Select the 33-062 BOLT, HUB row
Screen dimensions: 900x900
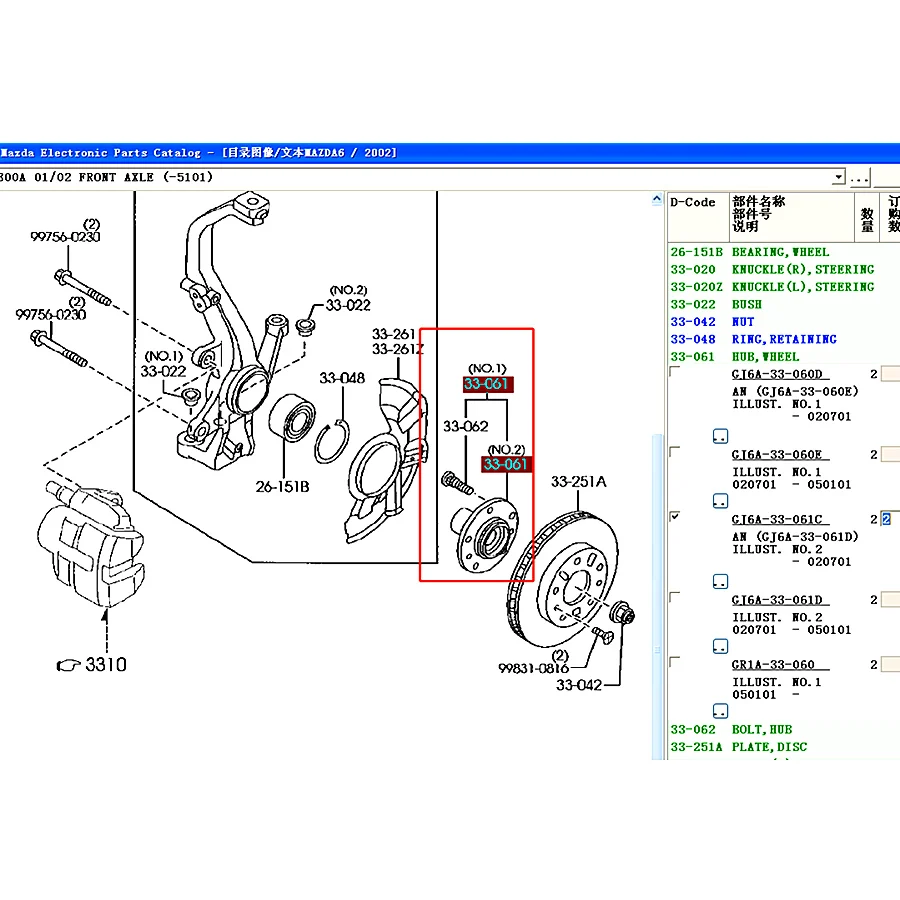[783, 730]
